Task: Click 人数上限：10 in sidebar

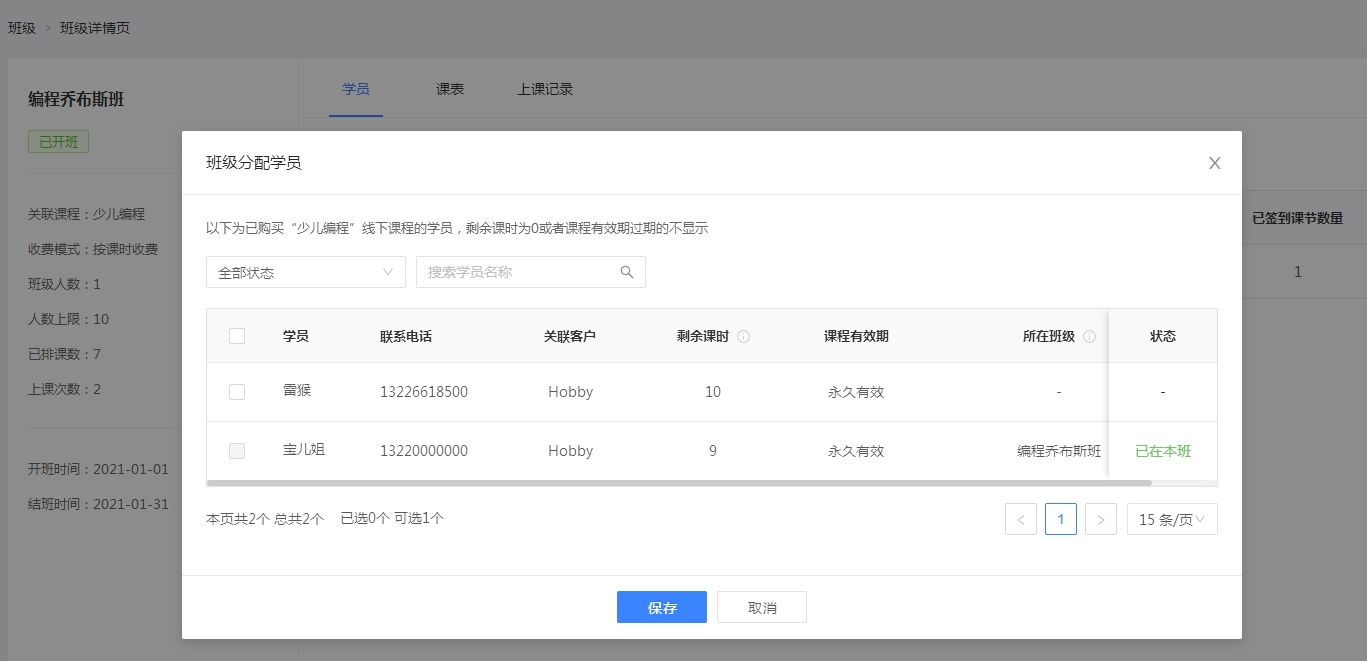Action: coord(69,319)
